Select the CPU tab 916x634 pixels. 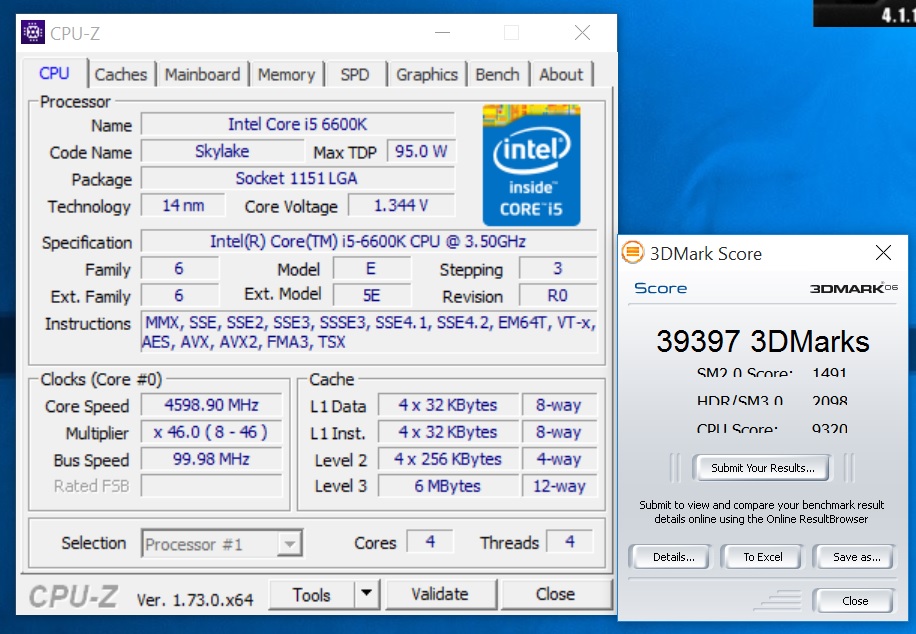tap(54, 74)
